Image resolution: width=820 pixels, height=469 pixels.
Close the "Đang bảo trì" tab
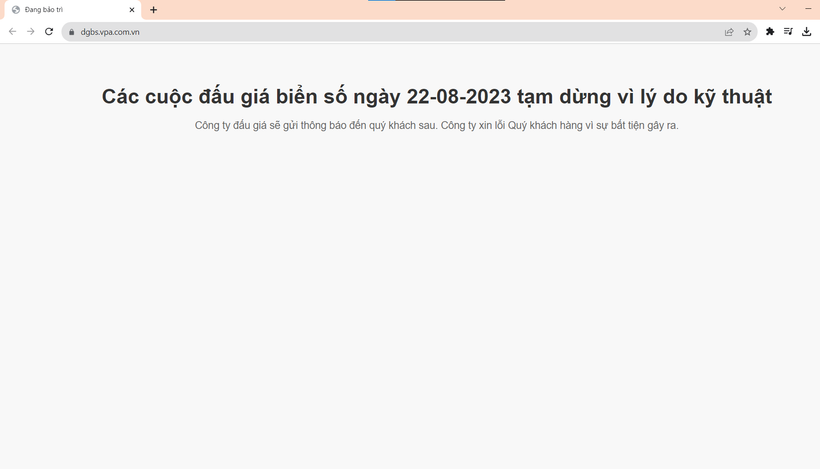(132, 10)
